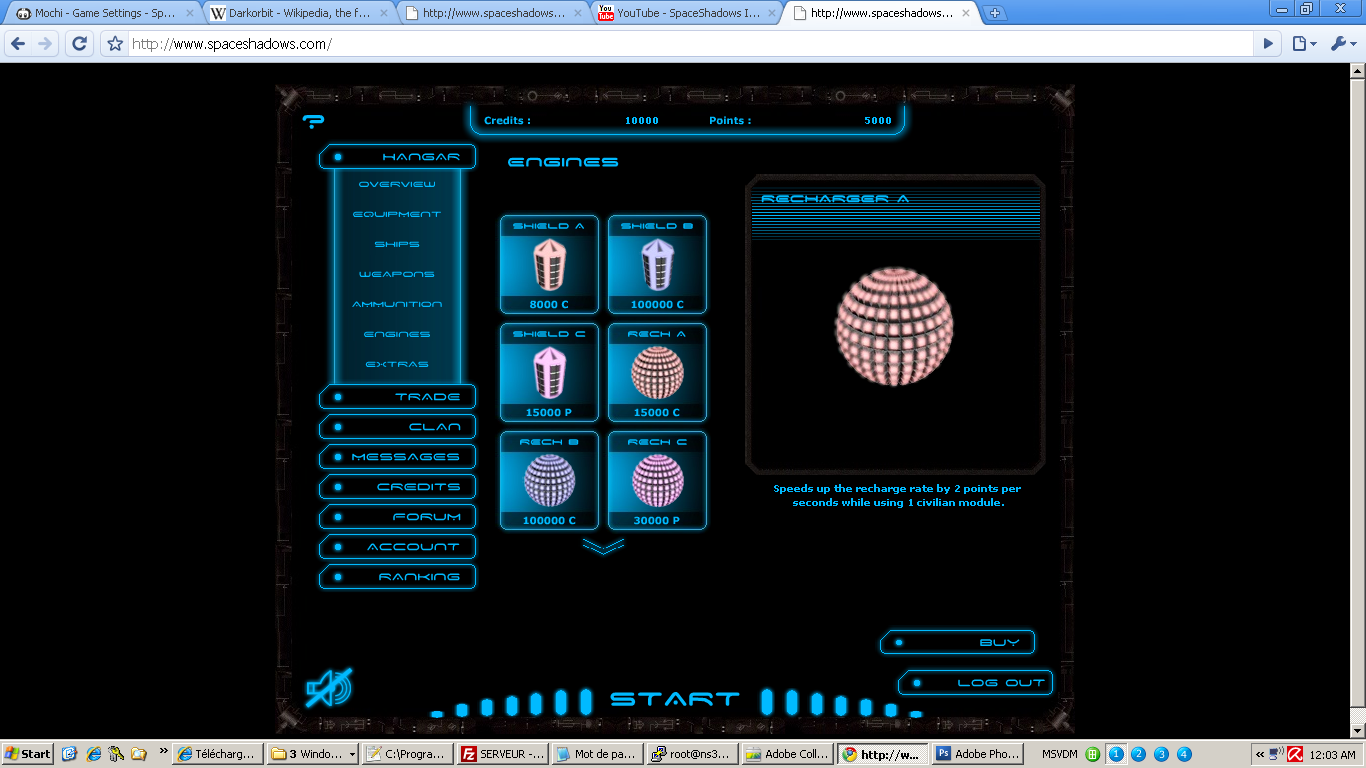Screen dimensions: 1366x768
Task: Go back with browser back arrow
Action: (17, 44)
